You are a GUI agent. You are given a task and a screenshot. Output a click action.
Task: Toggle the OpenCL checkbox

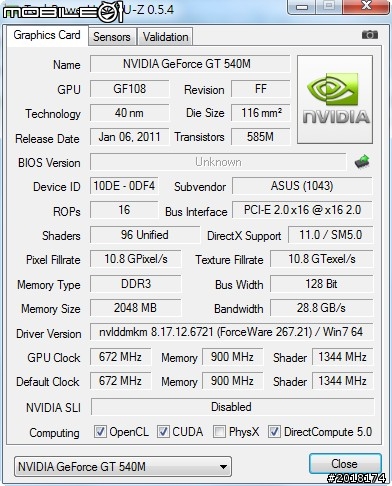tap(100, 431)
